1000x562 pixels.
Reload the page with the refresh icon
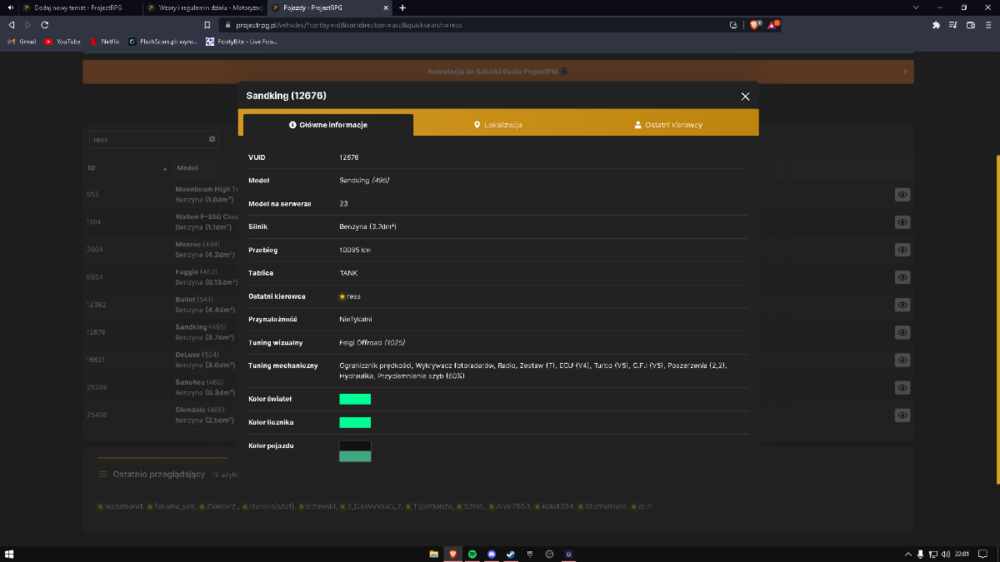pos(45,25)
